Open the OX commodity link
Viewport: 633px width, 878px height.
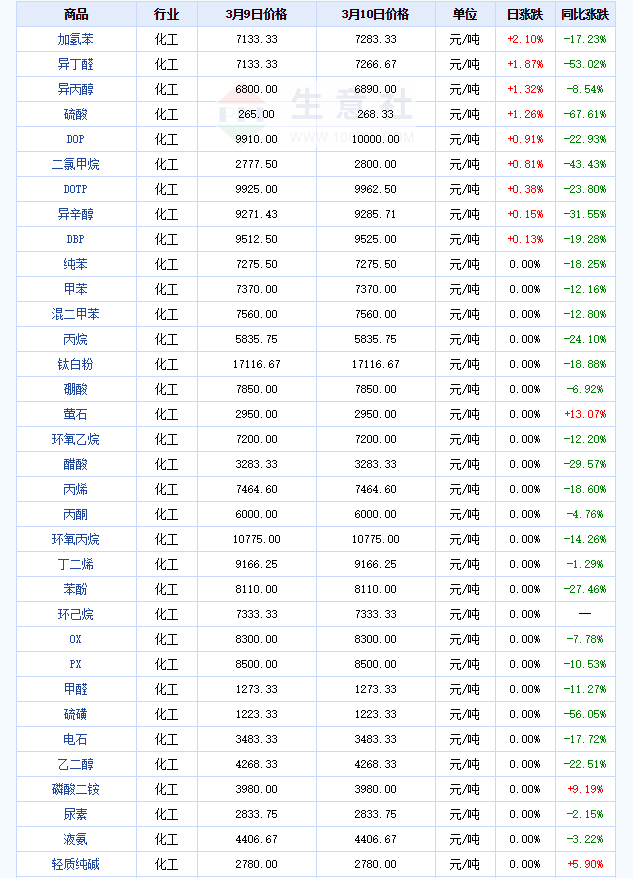tap(76, 639)
